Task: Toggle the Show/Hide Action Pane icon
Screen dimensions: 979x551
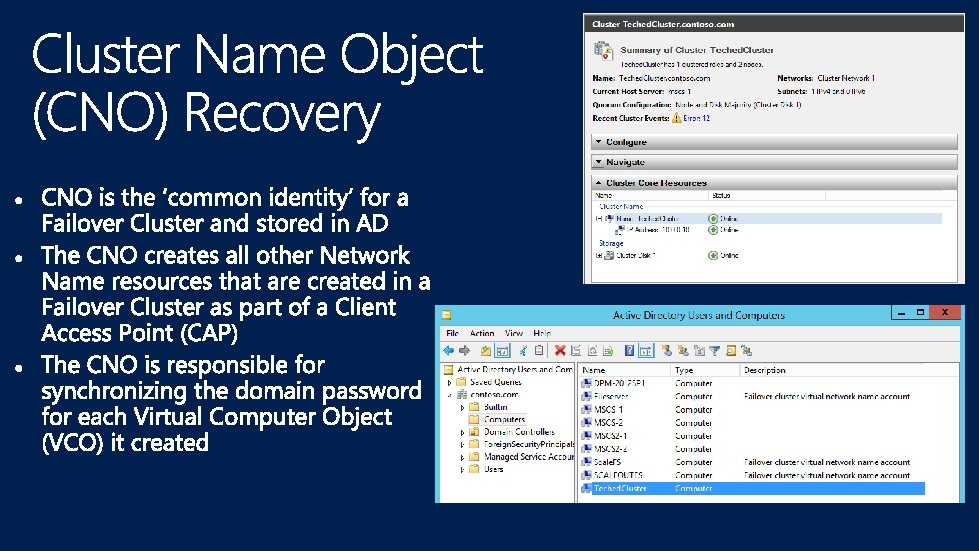Action: pyautogui.click(x=646, y=351)
